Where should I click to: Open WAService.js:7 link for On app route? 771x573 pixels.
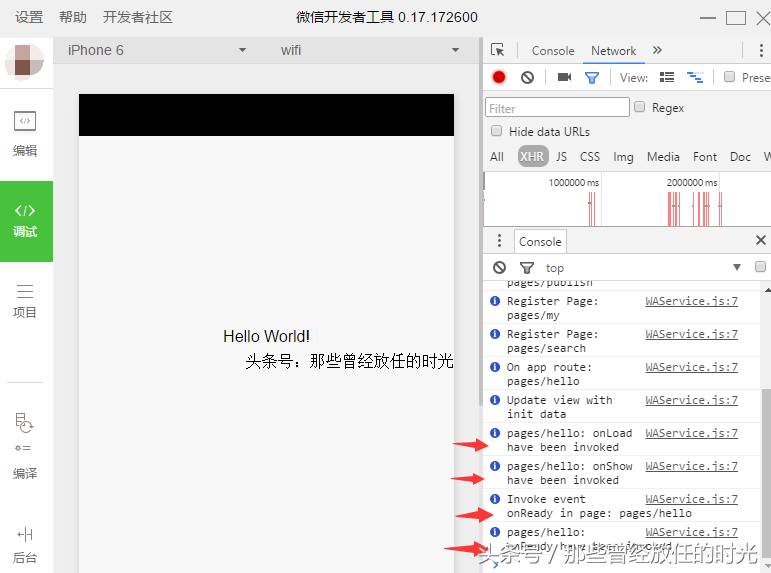pyautogui.click(x=691, y=367)
